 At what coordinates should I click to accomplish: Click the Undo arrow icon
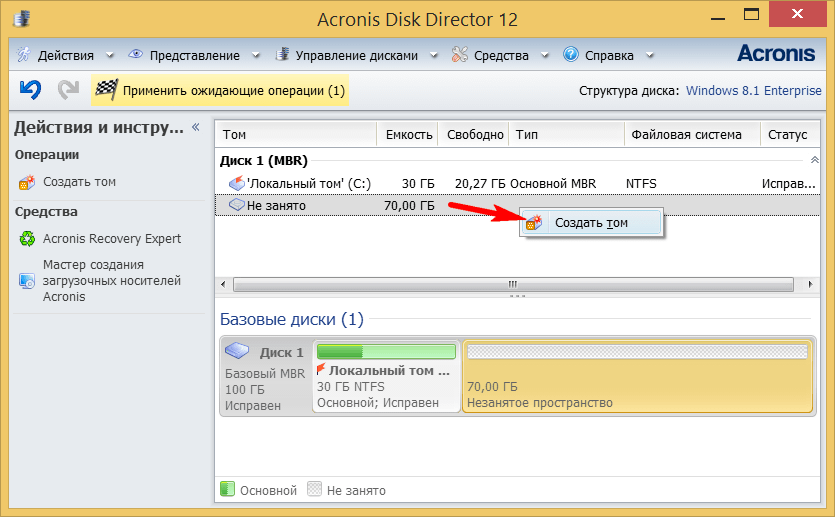click(30, 90)
